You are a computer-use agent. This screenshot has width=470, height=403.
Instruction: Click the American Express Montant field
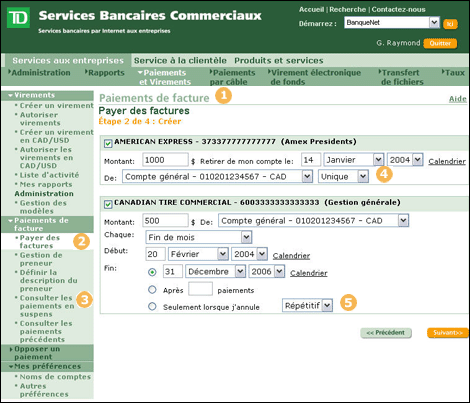click(165, 160)
